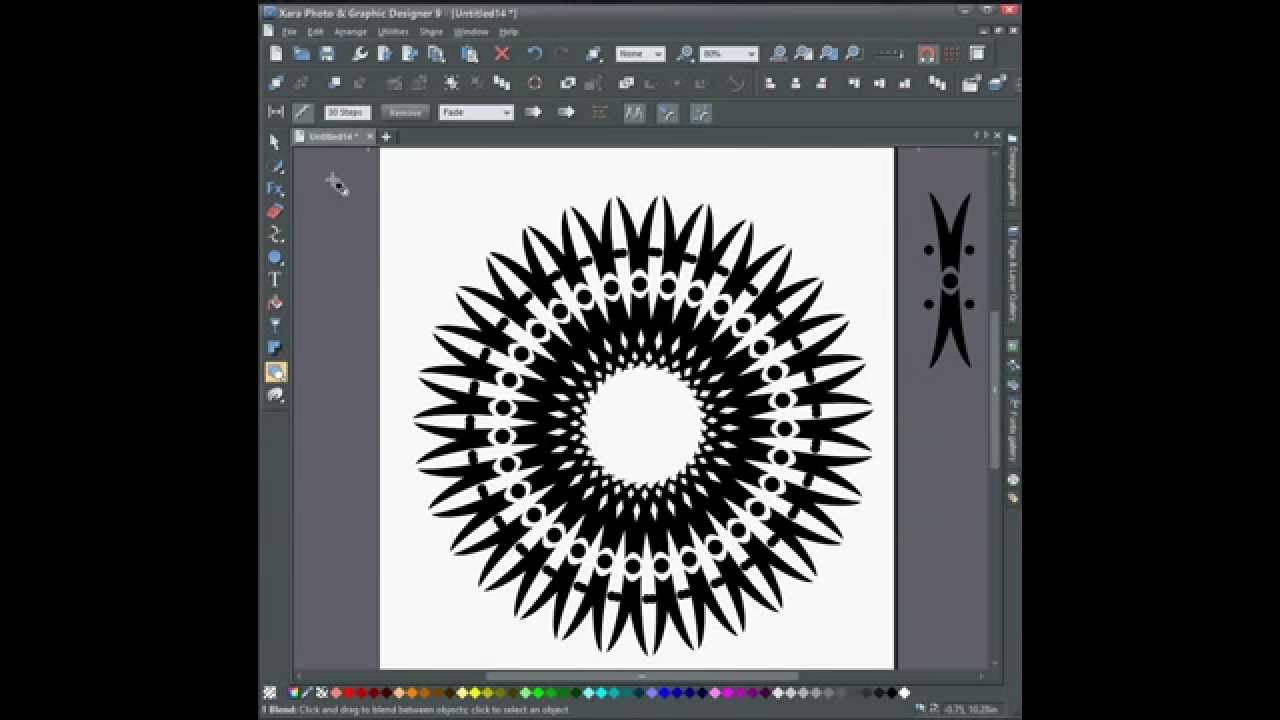
Task: Pick the red color swatch
Action: [349, 692]
